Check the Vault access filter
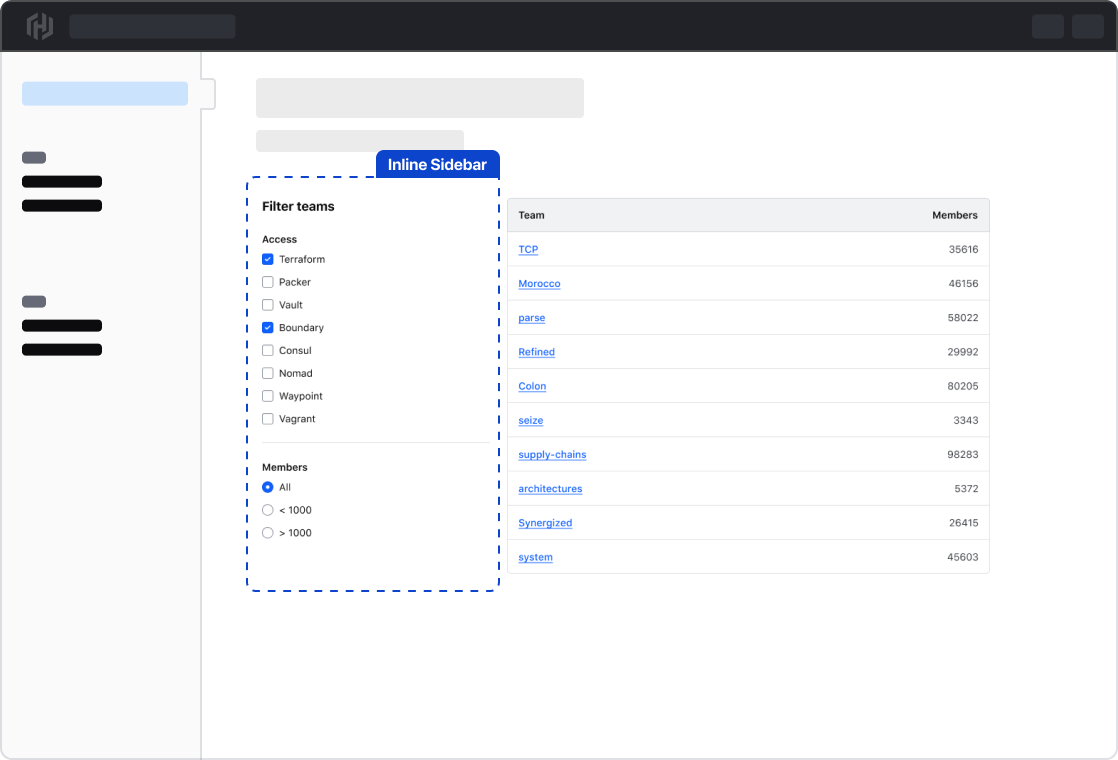This screenshot has width=1118, height=760. coord(268,305)
